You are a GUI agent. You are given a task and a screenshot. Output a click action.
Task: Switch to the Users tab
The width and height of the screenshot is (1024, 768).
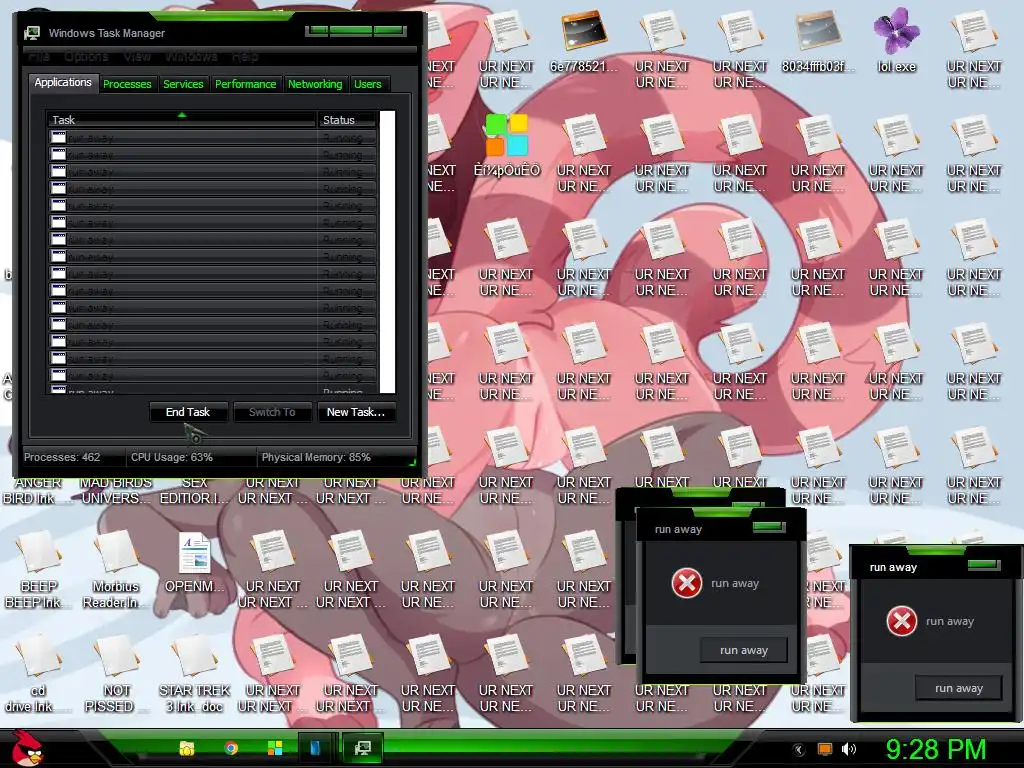click(368, 84)
